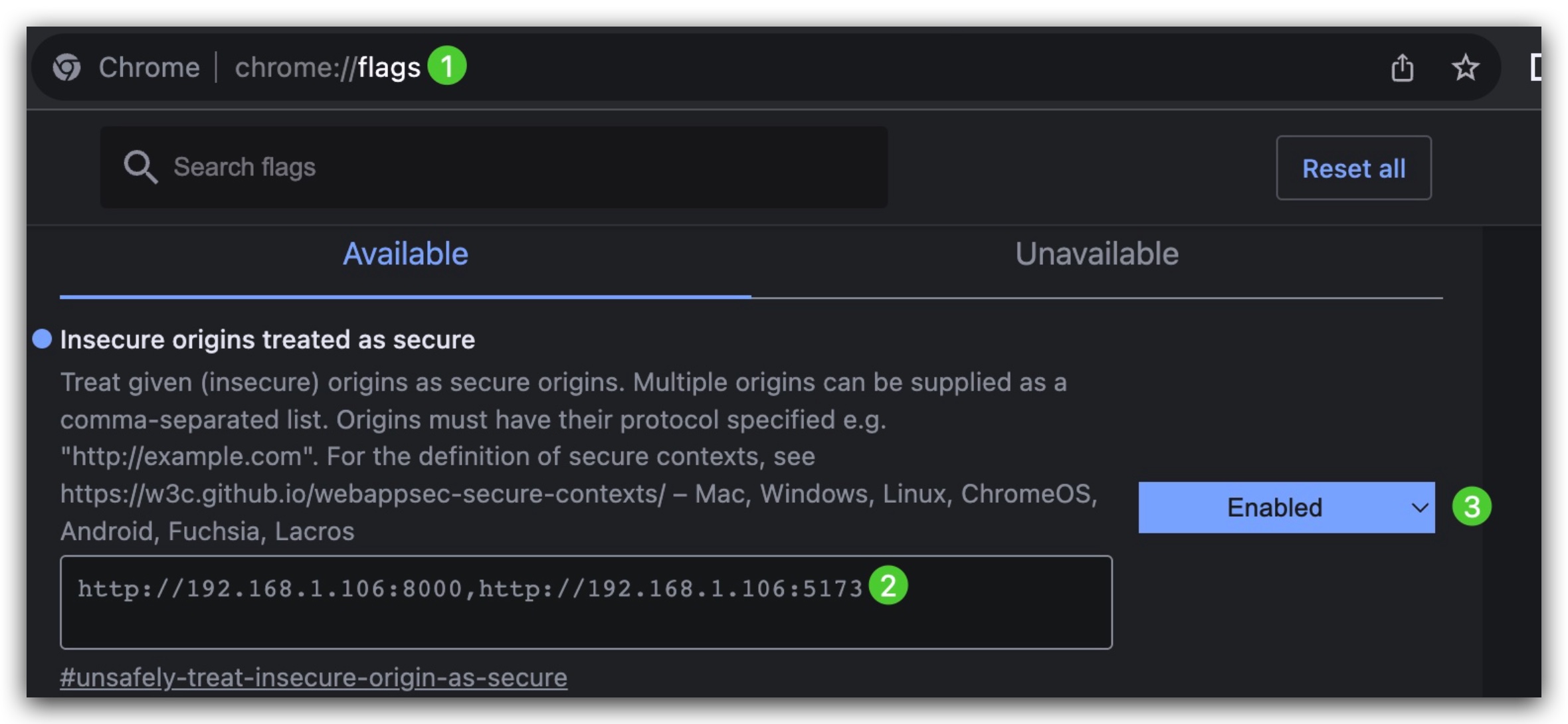The height and width of the screenshot is (724, 1568).
Task: Click the chevron arrow on Enabled dropdown
Action: pyautogui.click(x=1419, y=508)
